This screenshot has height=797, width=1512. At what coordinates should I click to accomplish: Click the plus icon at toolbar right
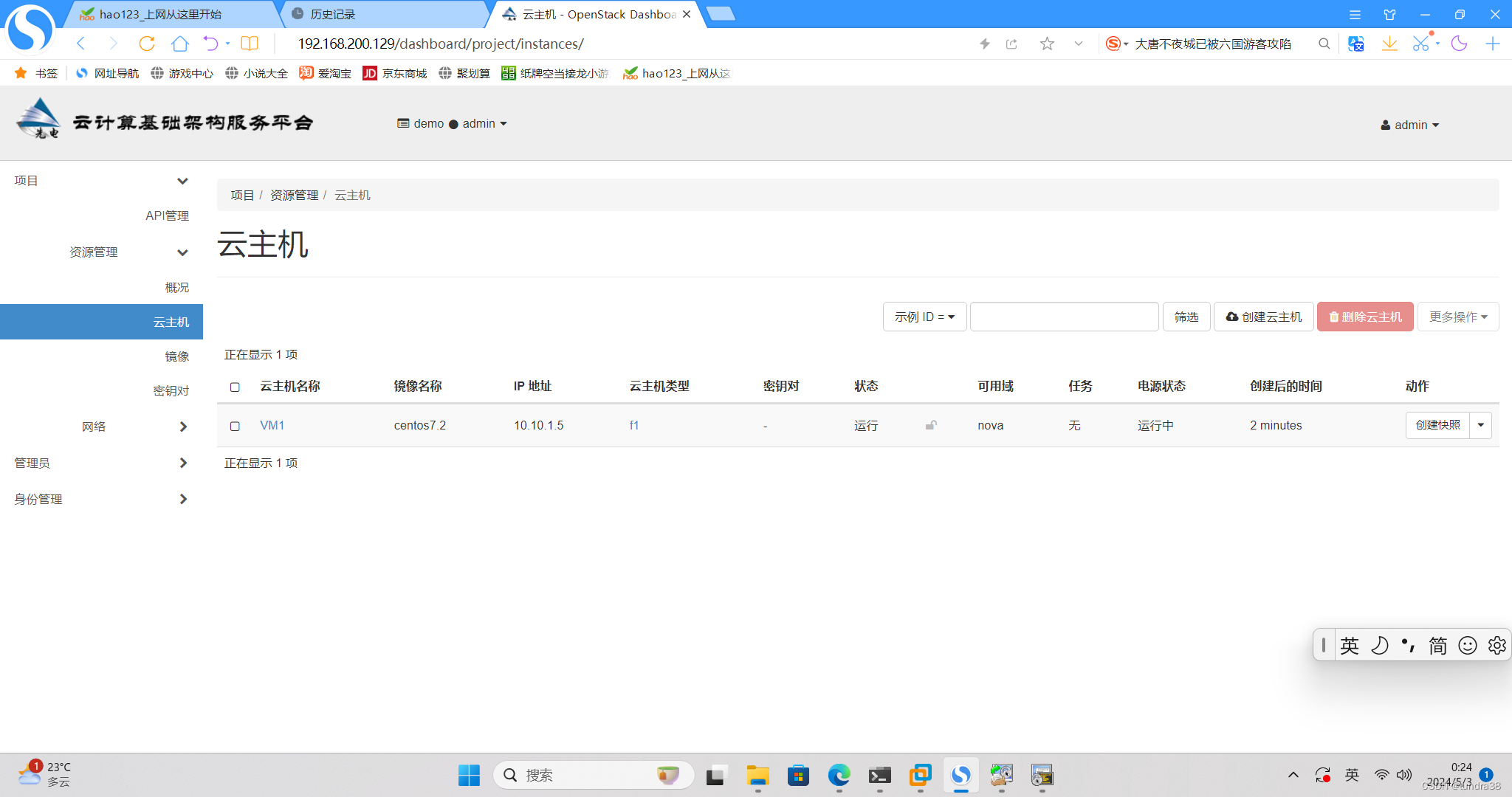(1492, 44)
